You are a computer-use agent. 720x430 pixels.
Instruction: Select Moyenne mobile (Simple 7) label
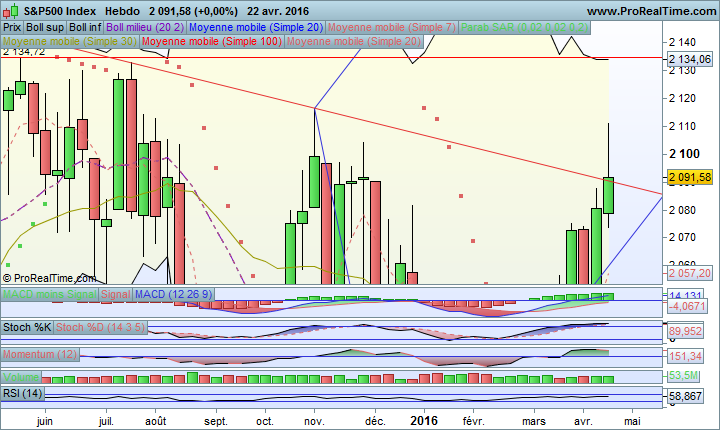click(x=392, y=28)
